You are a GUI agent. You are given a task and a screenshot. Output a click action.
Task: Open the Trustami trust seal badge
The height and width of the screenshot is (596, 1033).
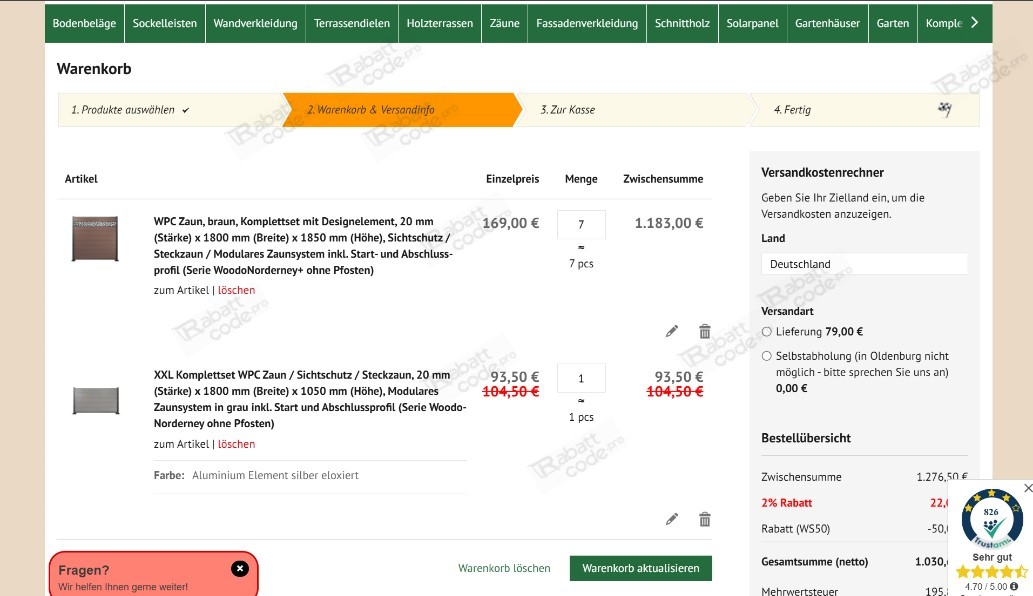[x=991, y=519]
